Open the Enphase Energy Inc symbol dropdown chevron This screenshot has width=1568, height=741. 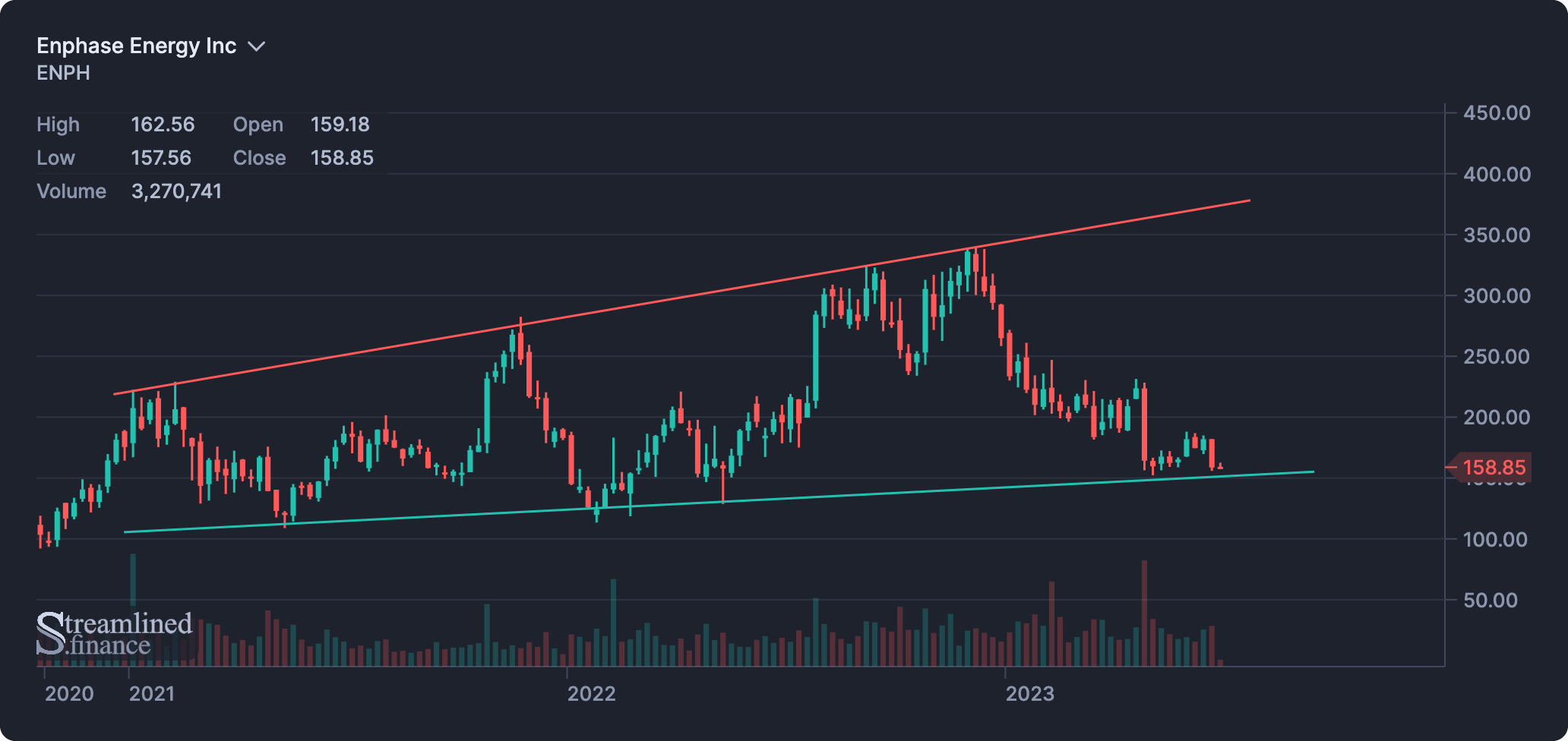pyautogui.click(x=257, y=46)
